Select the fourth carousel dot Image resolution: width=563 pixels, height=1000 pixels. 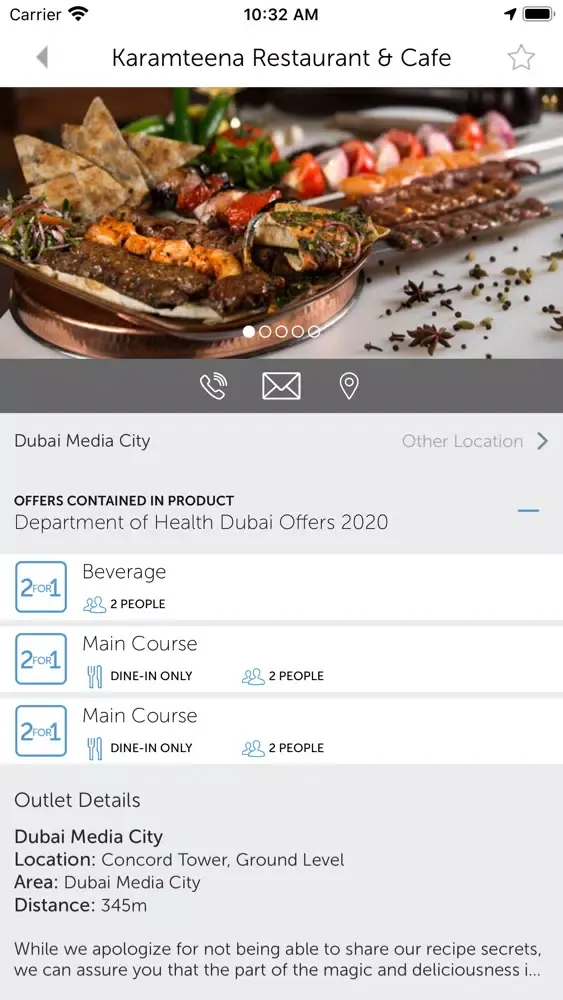(x=298, y=332)
